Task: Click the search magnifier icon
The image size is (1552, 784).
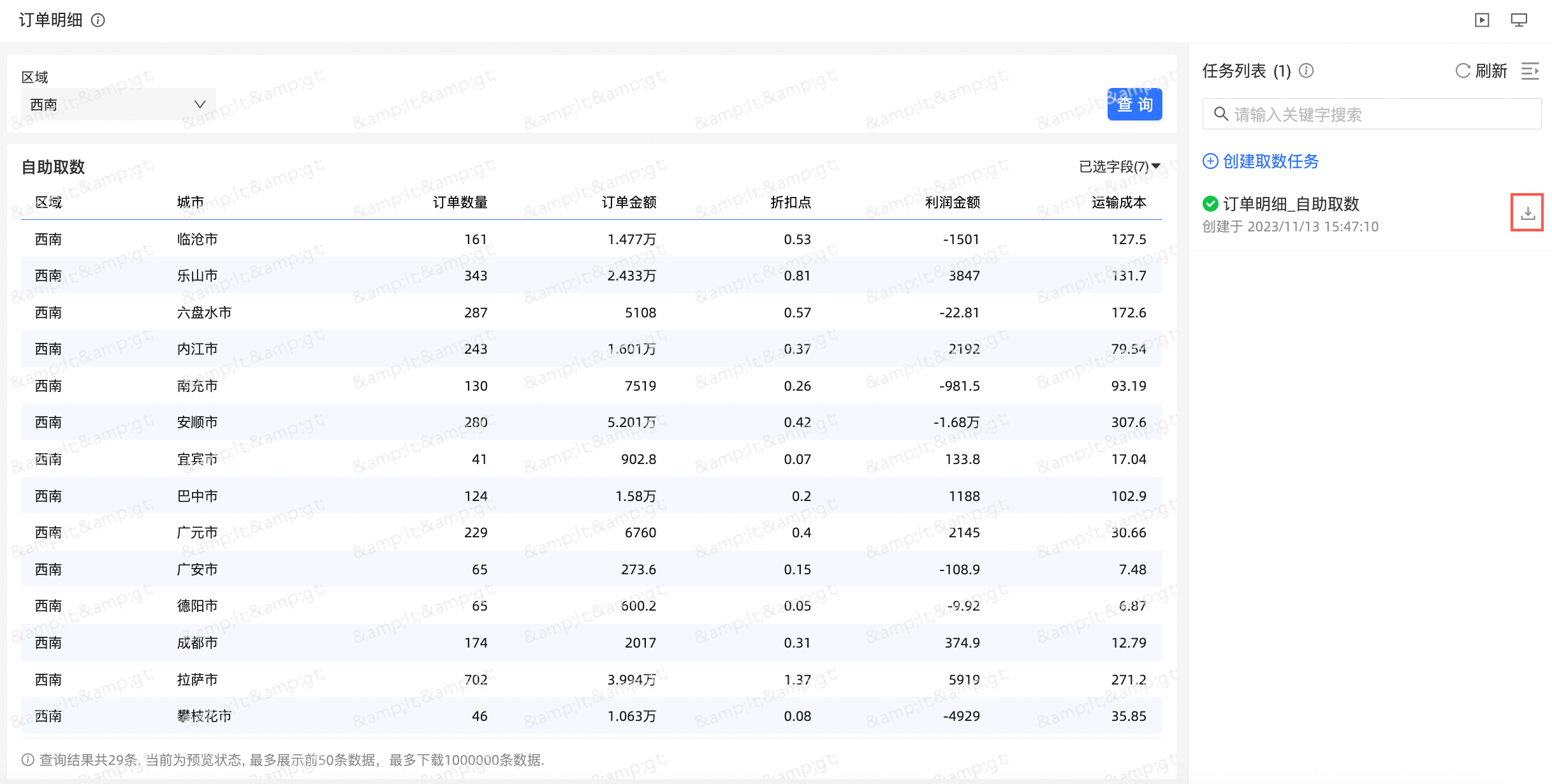Action: tap(1221, 114)
